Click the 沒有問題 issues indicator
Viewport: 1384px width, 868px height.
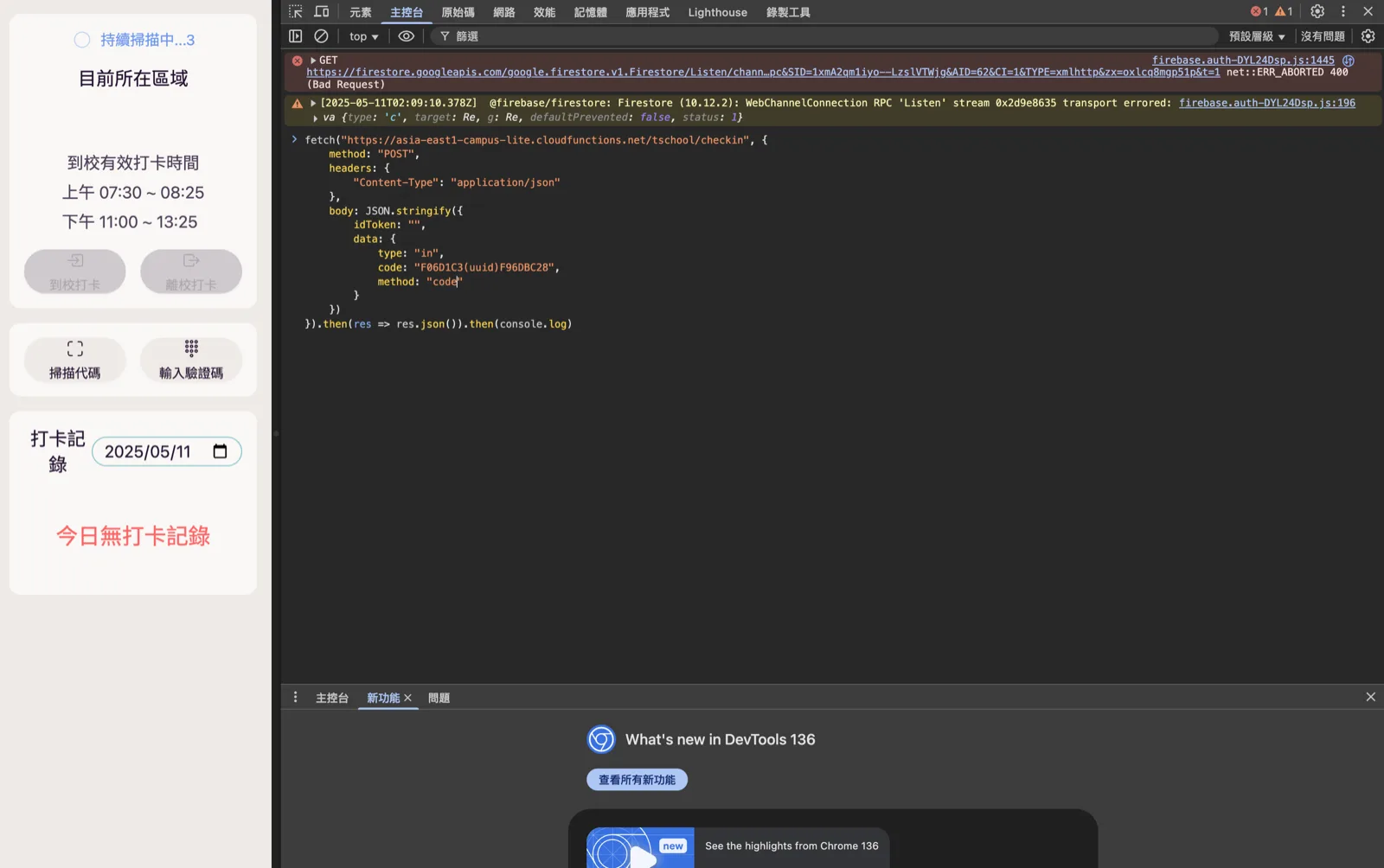point(1323,36)
